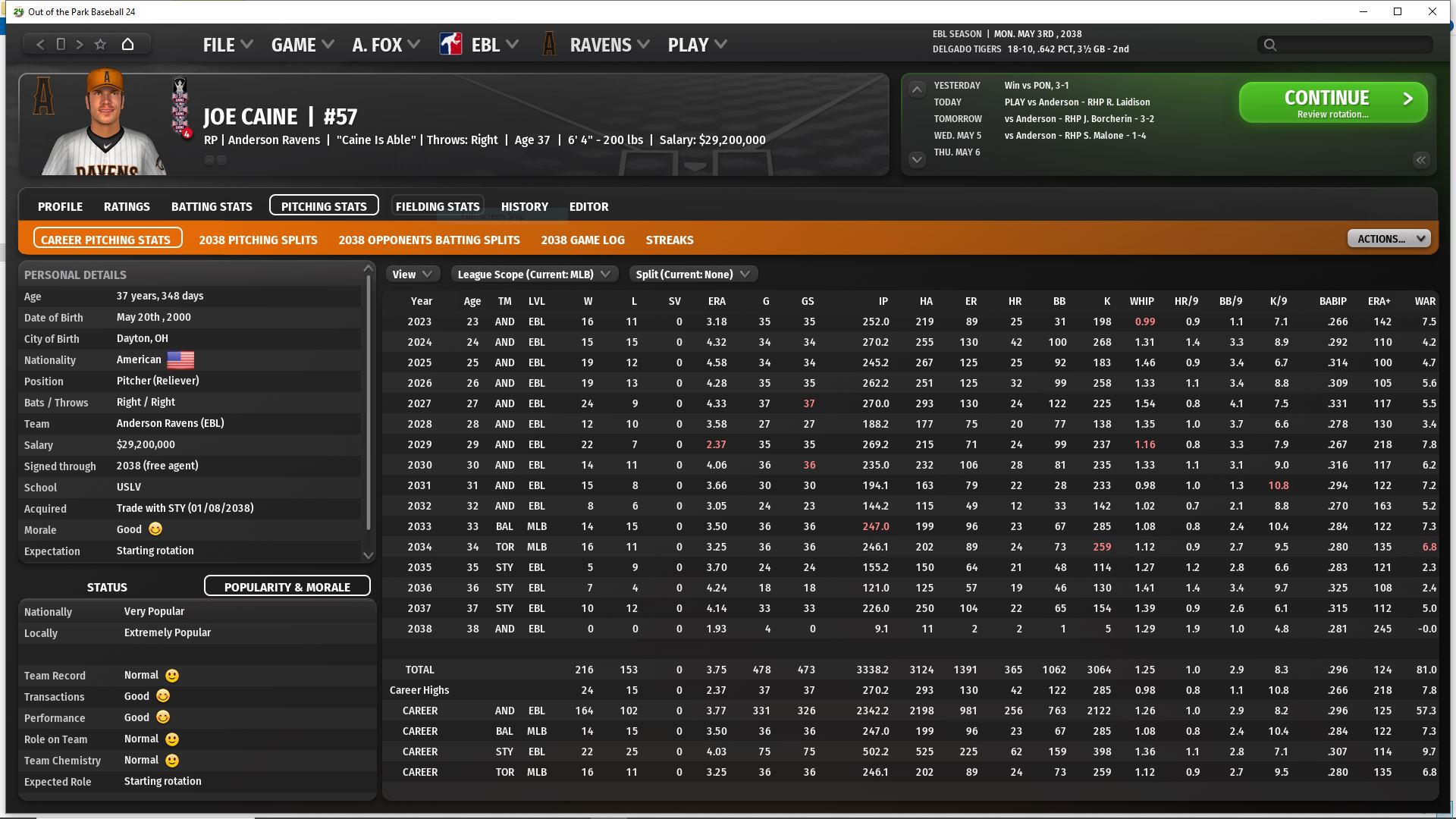
Task: Open the Actions dropdown button
Action: [x=1389, y=239]
